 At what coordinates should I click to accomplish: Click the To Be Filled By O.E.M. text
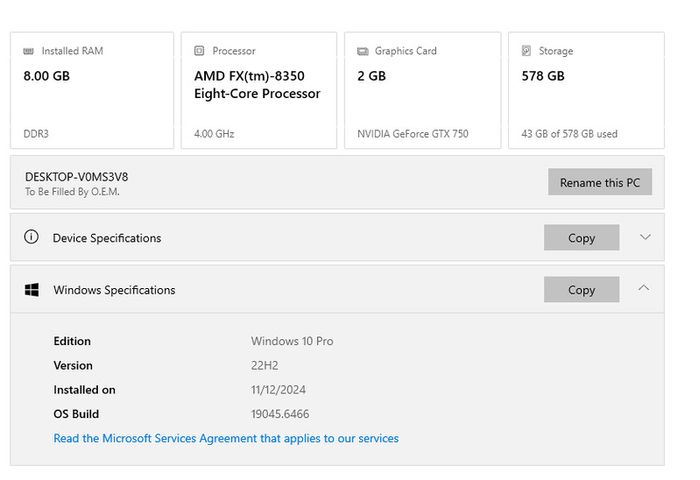[x=72, y=192]
